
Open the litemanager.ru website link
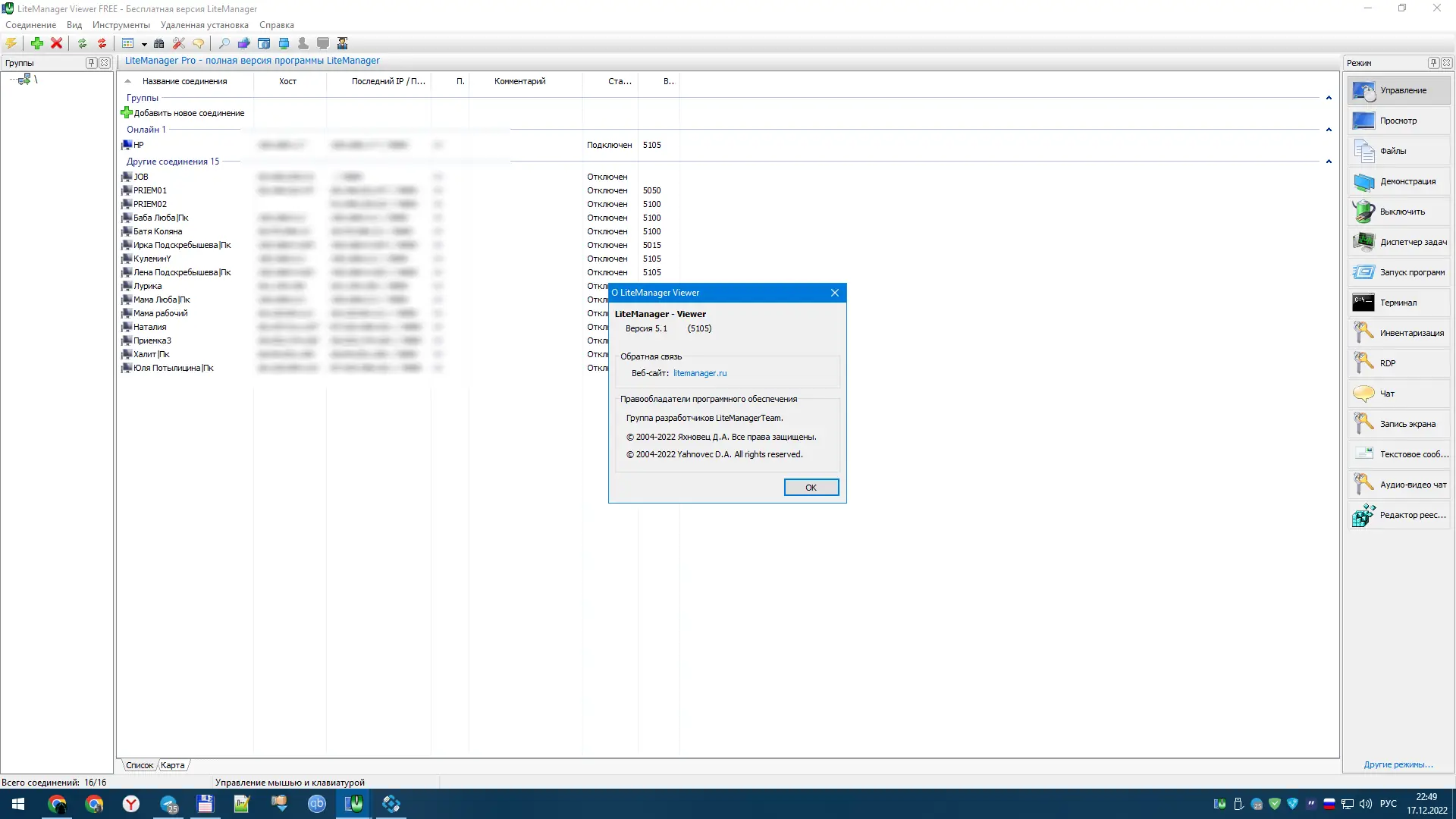pos(699,373)
